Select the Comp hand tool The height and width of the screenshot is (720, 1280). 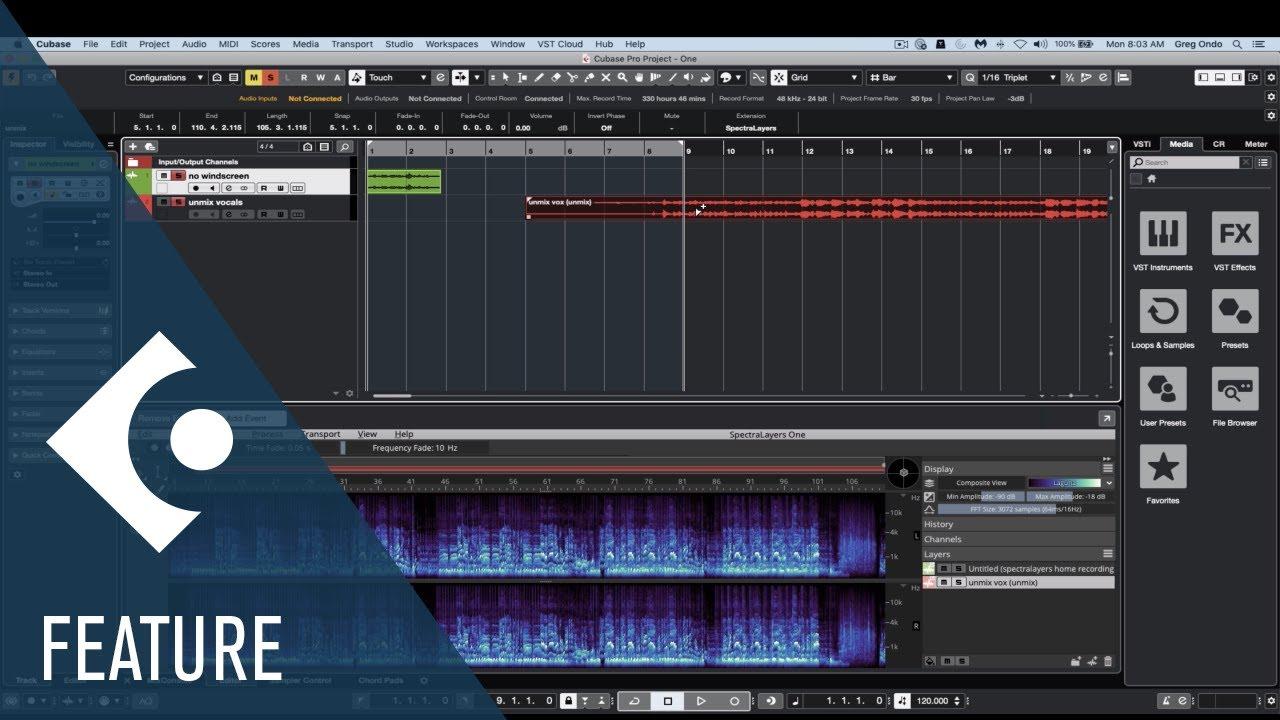pos(638,77)
